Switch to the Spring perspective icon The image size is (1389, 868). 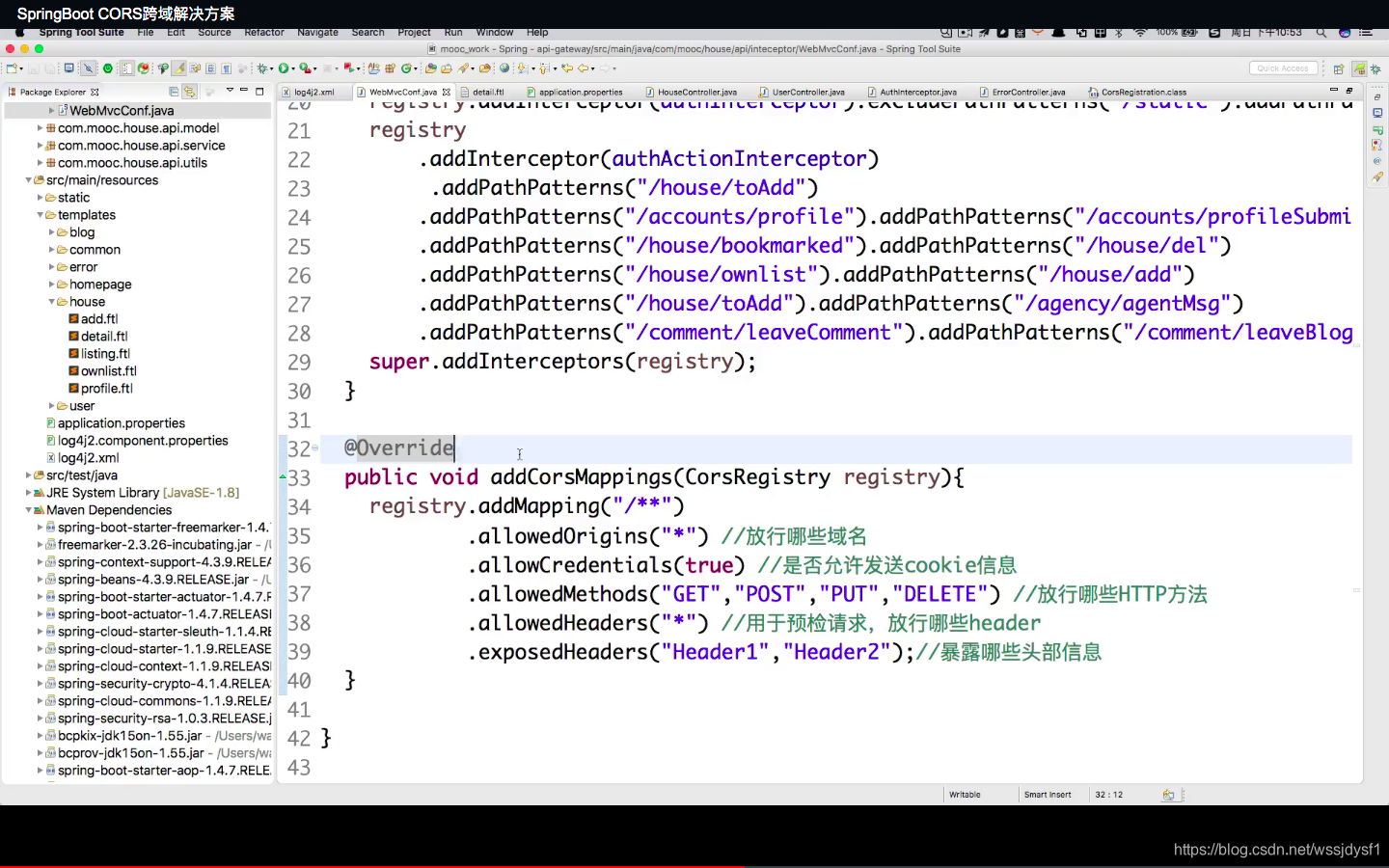[1359, 68]
